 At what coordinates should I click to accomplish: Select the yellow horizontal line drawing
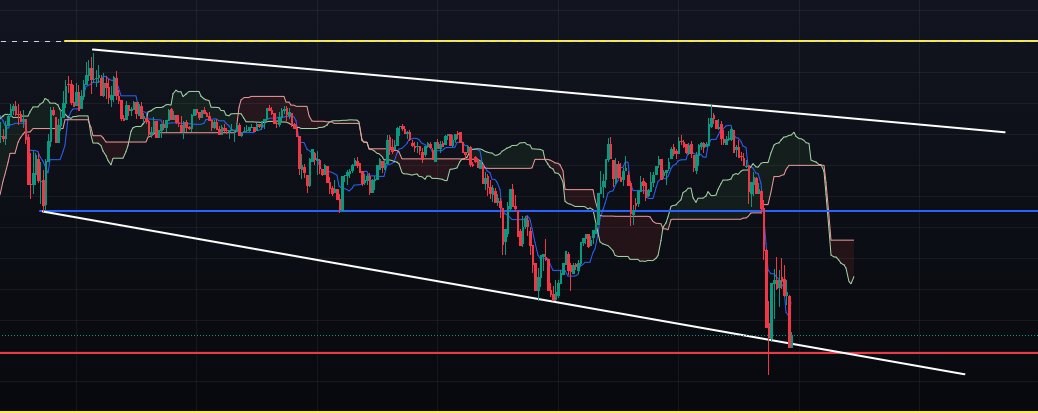click(551, 41)
